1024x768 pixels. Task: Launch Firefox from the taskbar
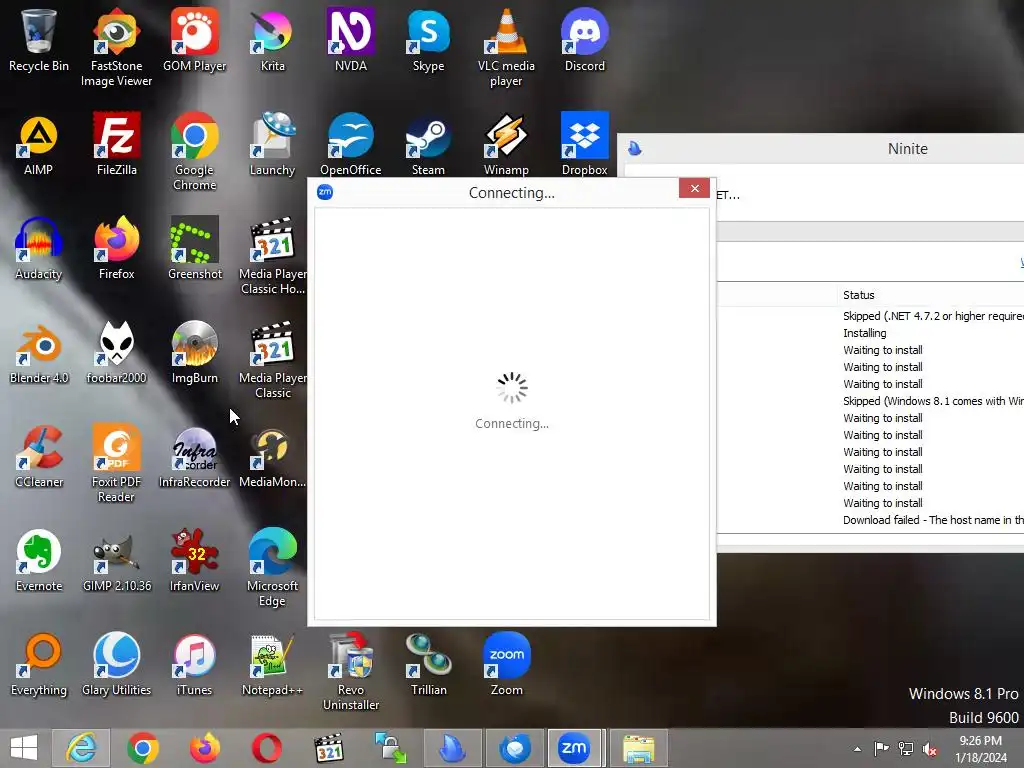coord(205,748)
